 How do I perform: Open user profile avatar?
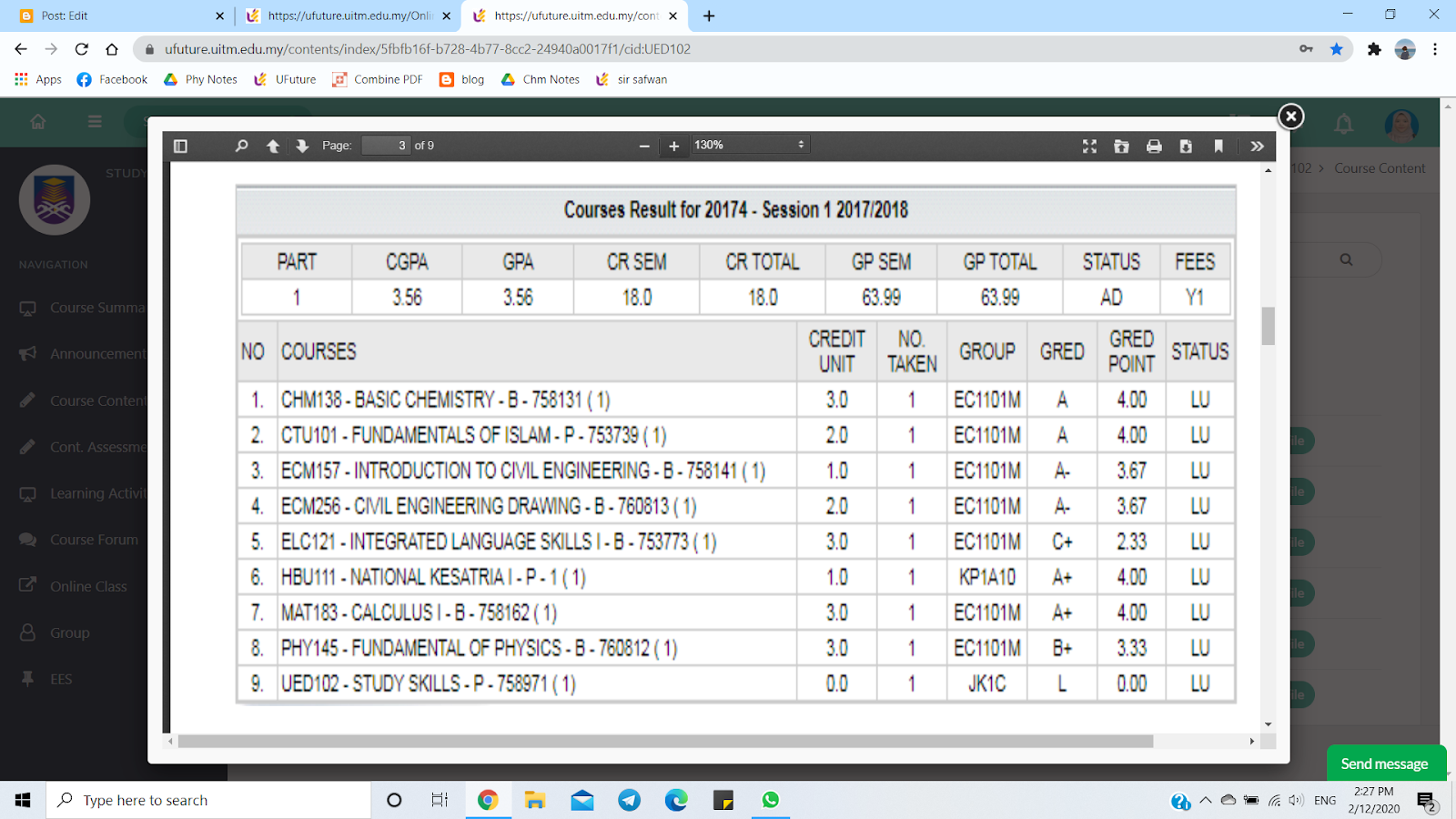1401,126
